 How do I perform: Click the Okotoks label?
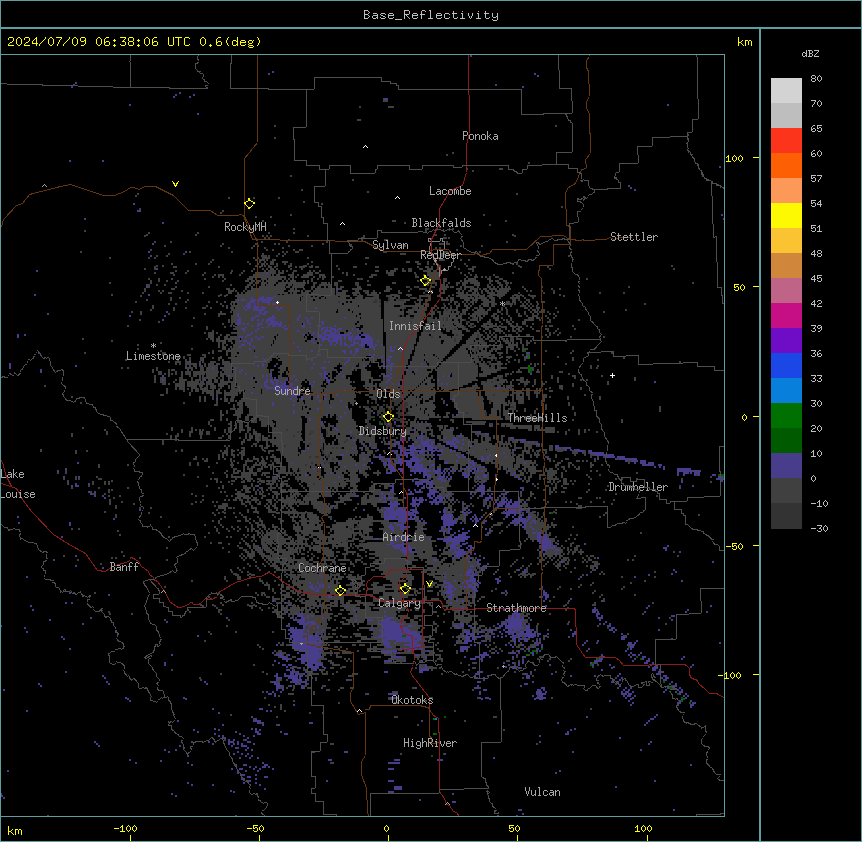coord(412,700)
